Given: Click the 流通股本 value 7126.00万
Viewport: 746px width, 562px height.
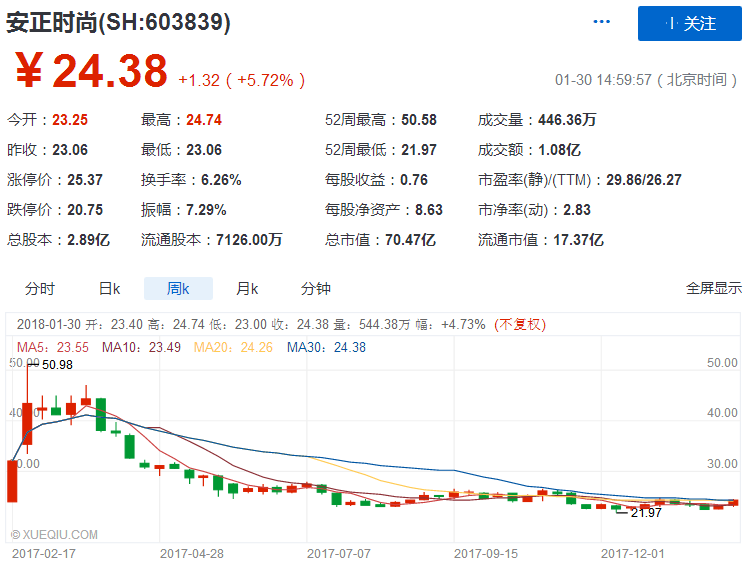Looking at the screenshot, I should pos(249,240).
